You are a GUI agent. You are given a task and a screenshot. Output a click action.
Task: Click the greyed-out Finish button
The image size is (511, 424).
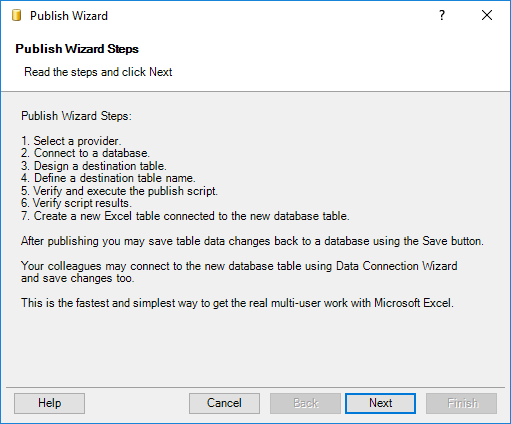click(x=461, y=403)
